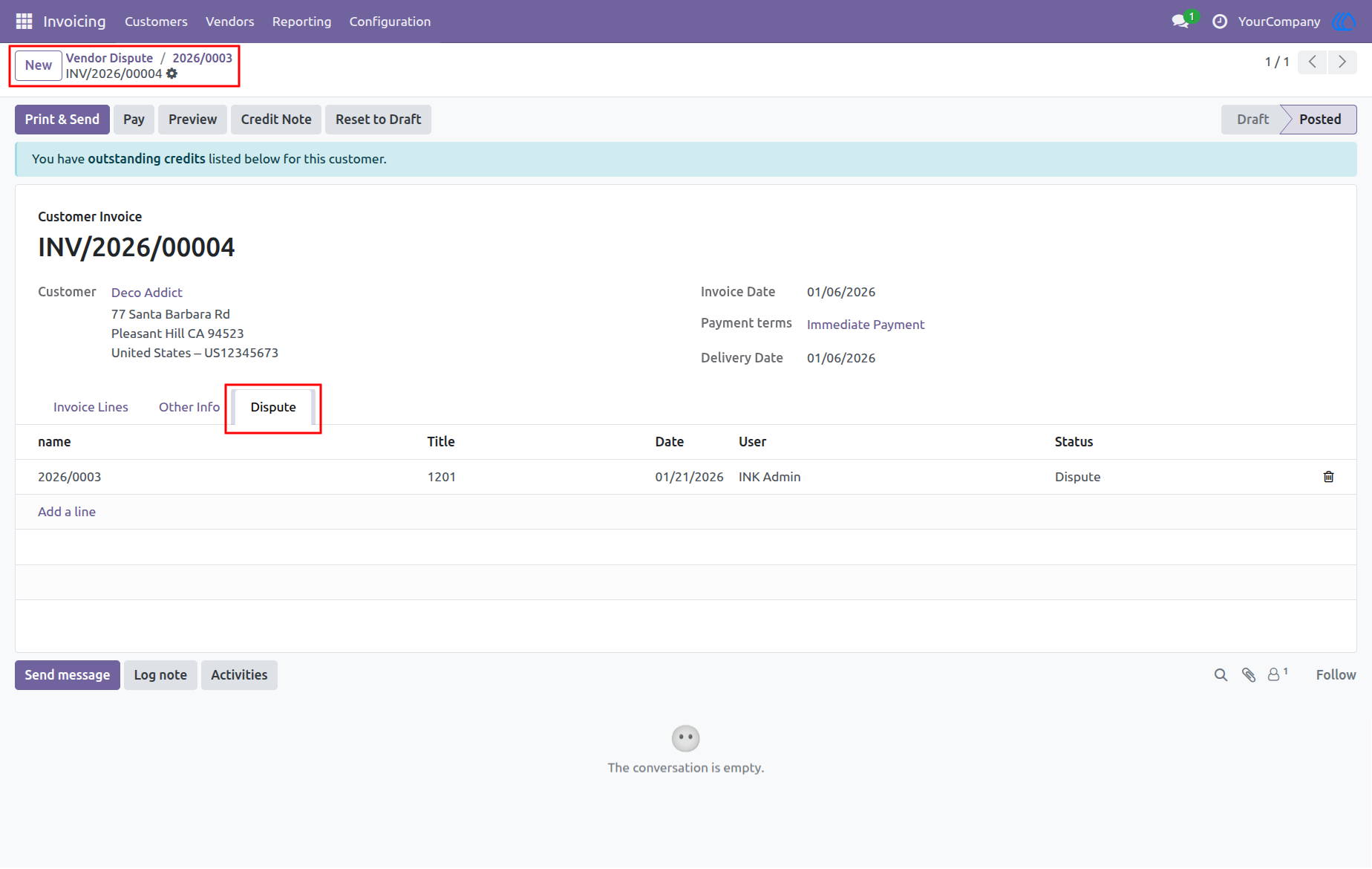Click the 2026/0003 dispute name cell
This screenshot has height=869, width=1372.
70,477
